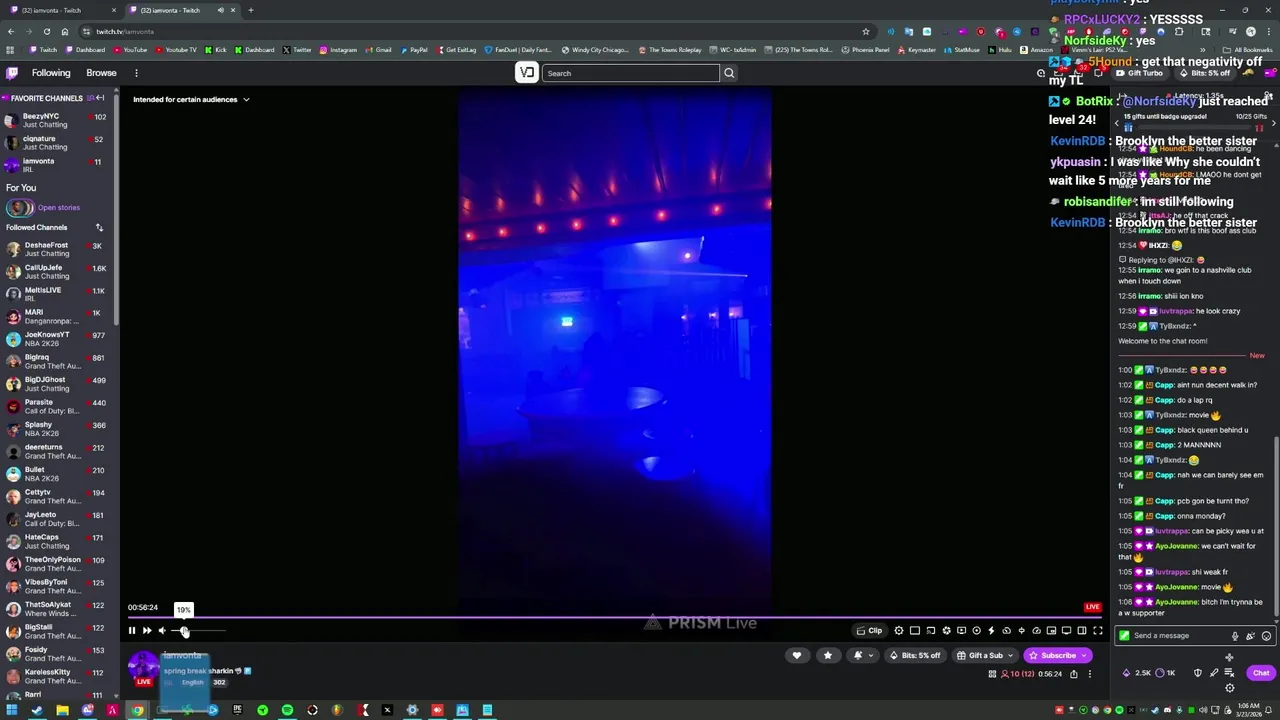Enter fullscreen mode

tap(1097, 630)
